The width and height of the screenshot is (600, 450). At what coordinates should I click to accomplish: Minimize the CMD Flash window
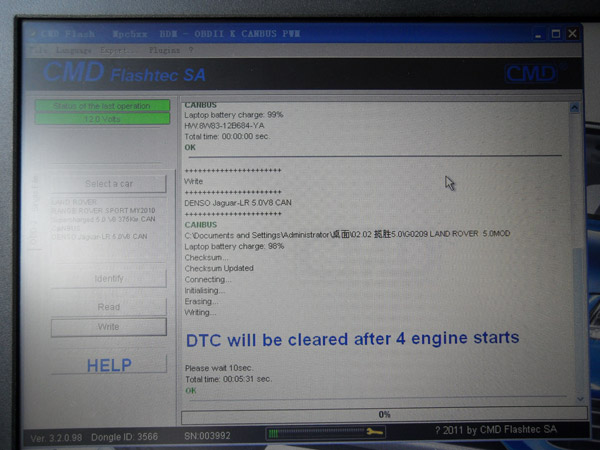click(x=539, y=34)
